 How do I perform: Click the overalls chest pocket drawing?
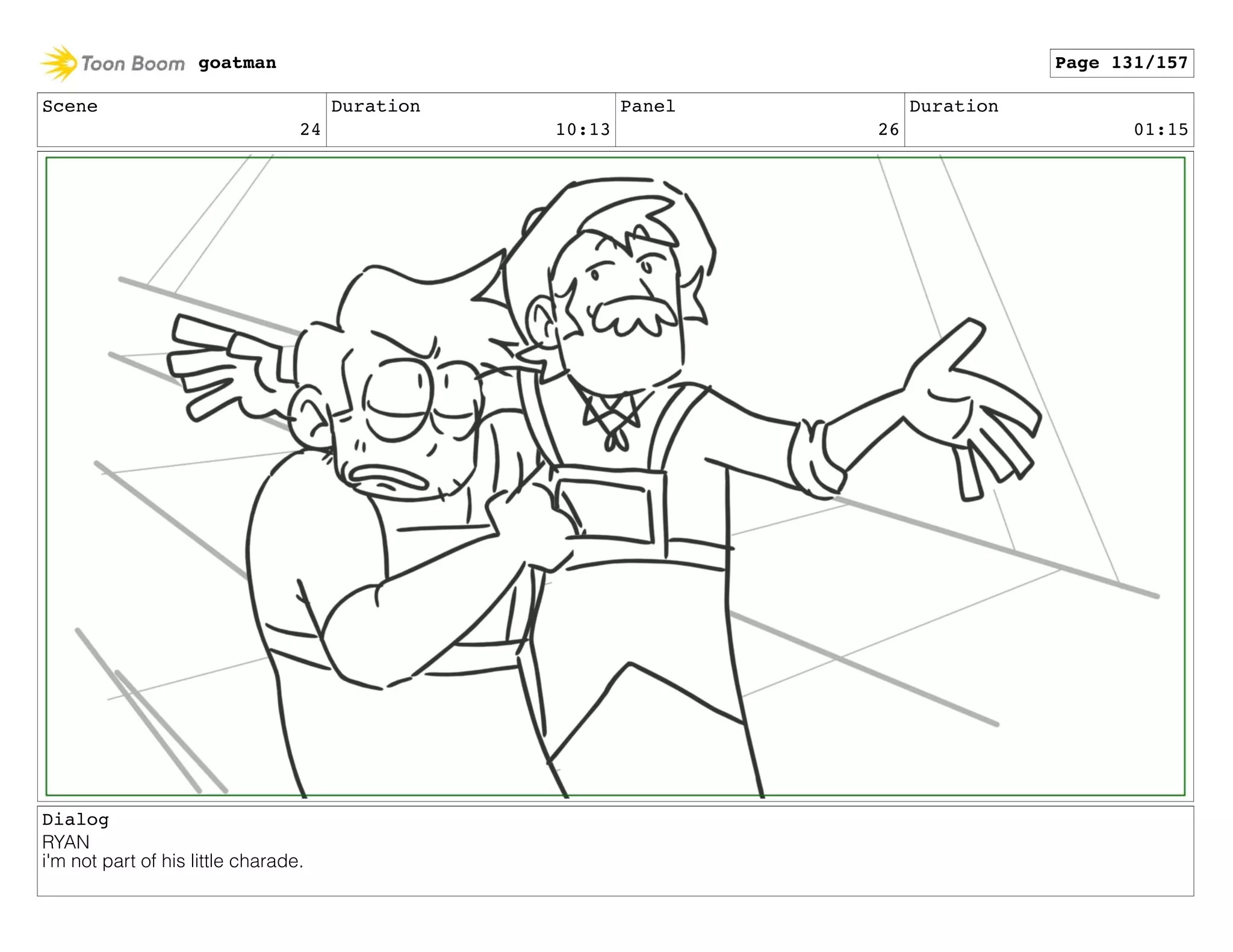(605, 512)
